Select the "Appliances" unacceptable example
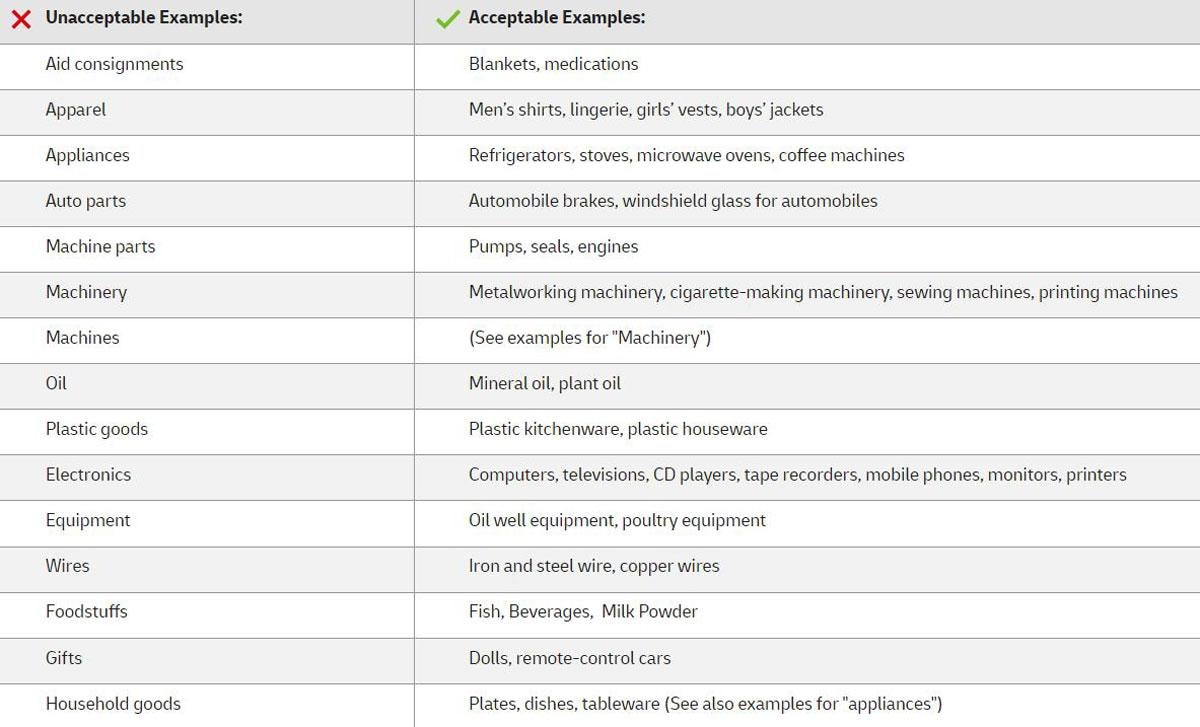Viewport: 1200px width, 727px height. [87, 155]
